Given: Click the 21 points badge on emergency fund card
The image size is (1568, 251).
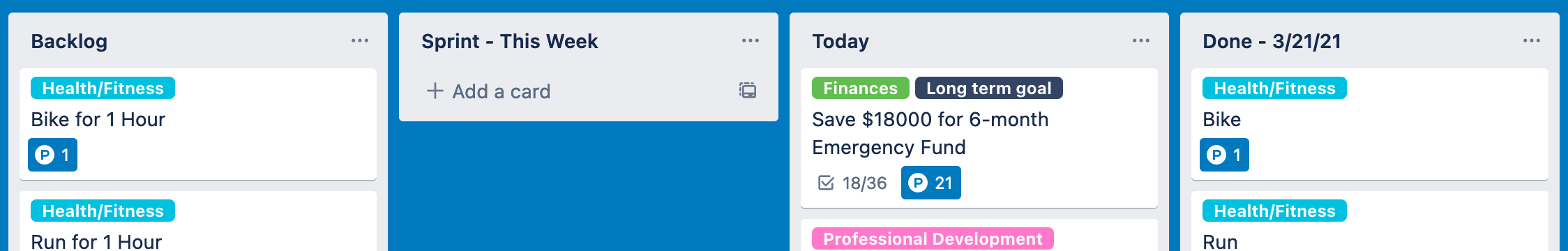Looking at the screenshot, I should (931, 183).
